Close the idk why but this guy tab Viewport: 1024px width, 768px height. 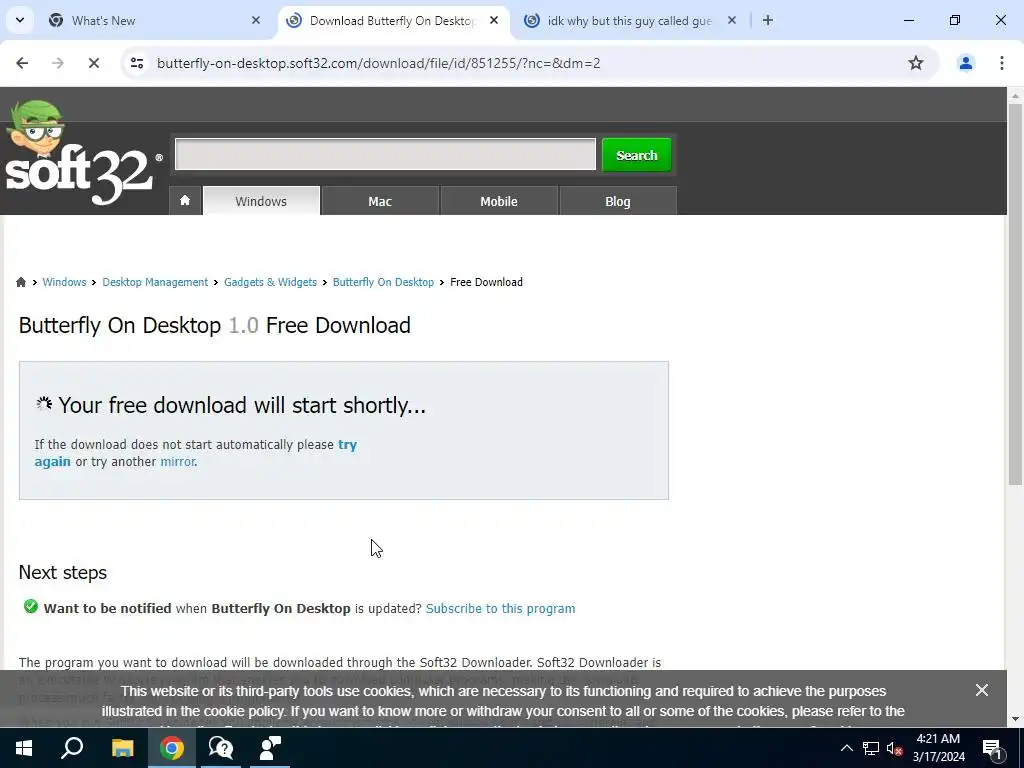(x=732, y=20)
